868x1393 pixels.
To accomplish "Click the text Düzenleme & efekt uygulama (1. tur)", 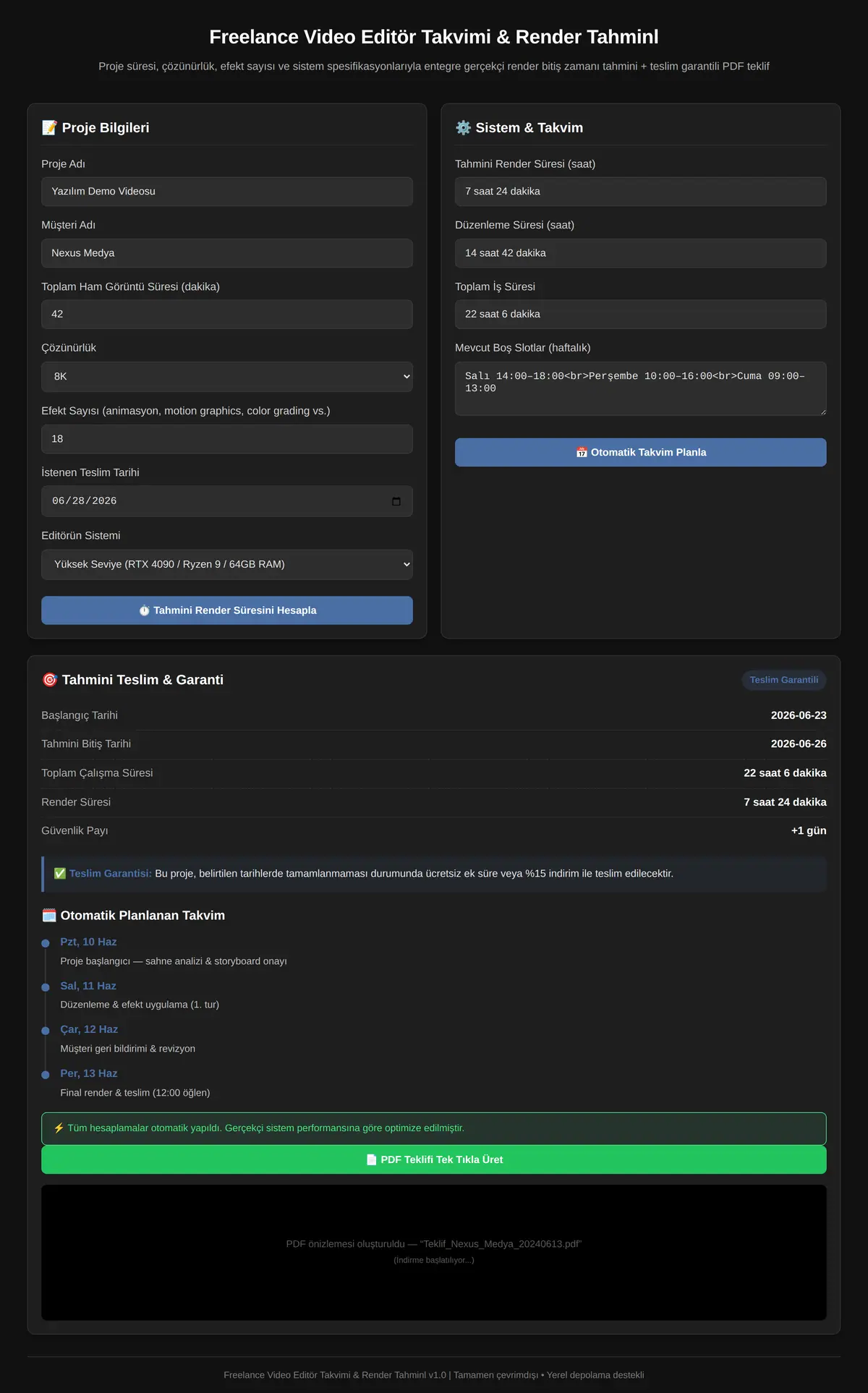I will (x=140, y=1005).
